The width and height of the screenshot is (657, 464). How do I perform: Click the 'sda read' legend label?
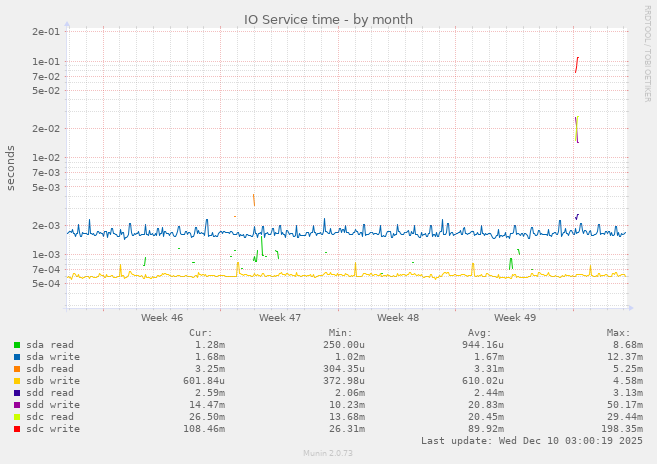coord(50,345)
